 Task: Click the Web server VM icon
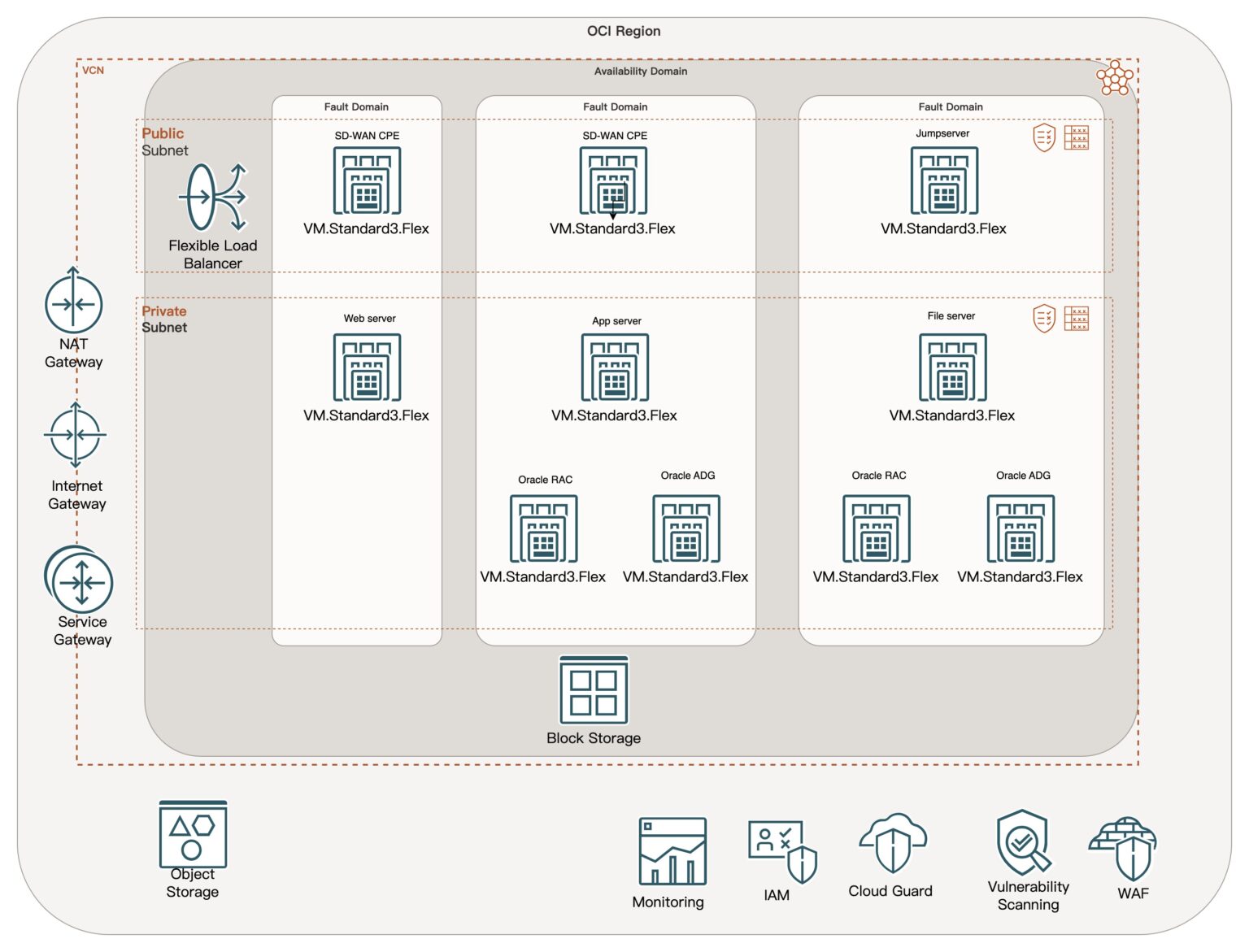click(x=367, y=367)
